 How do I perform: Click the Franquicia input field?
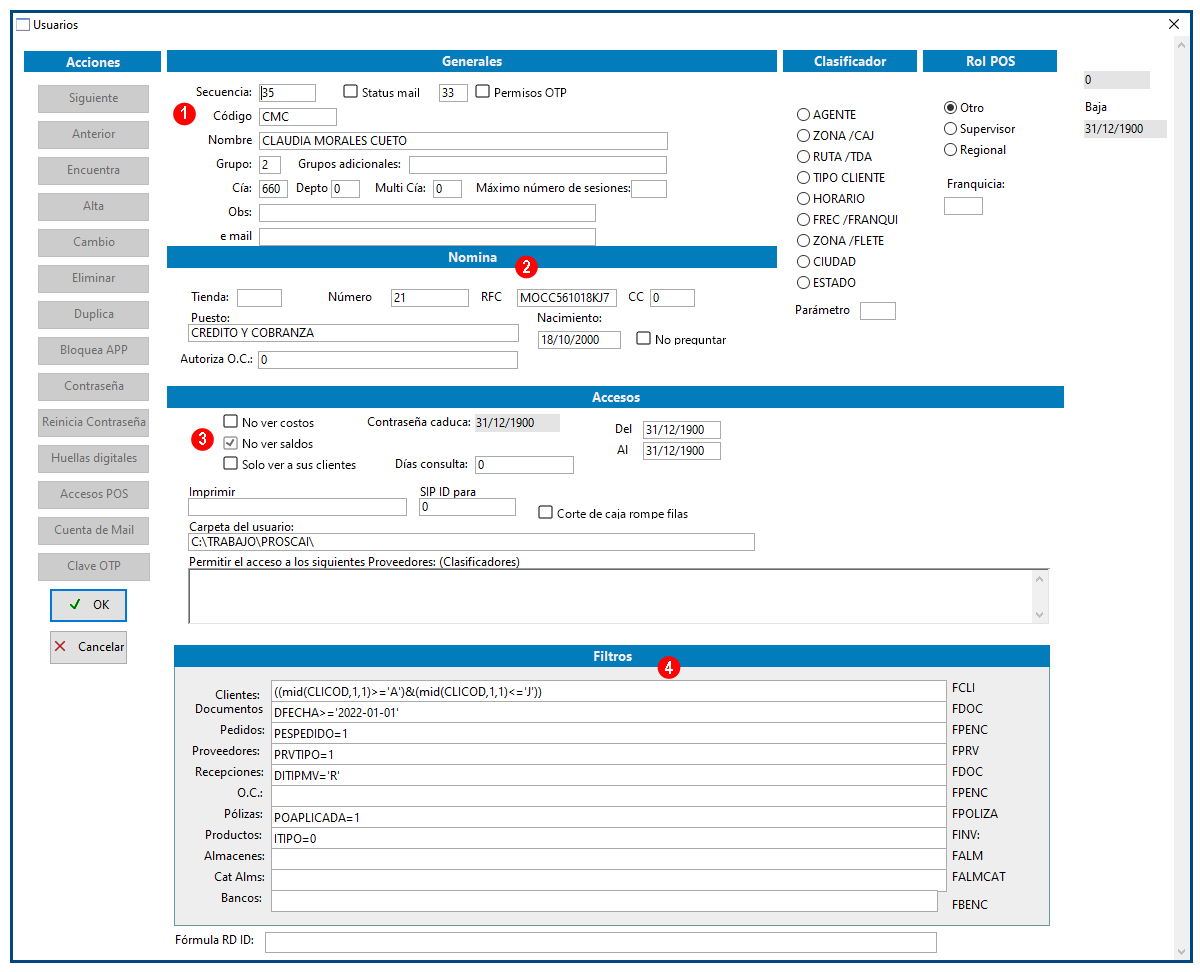[964, 206]
